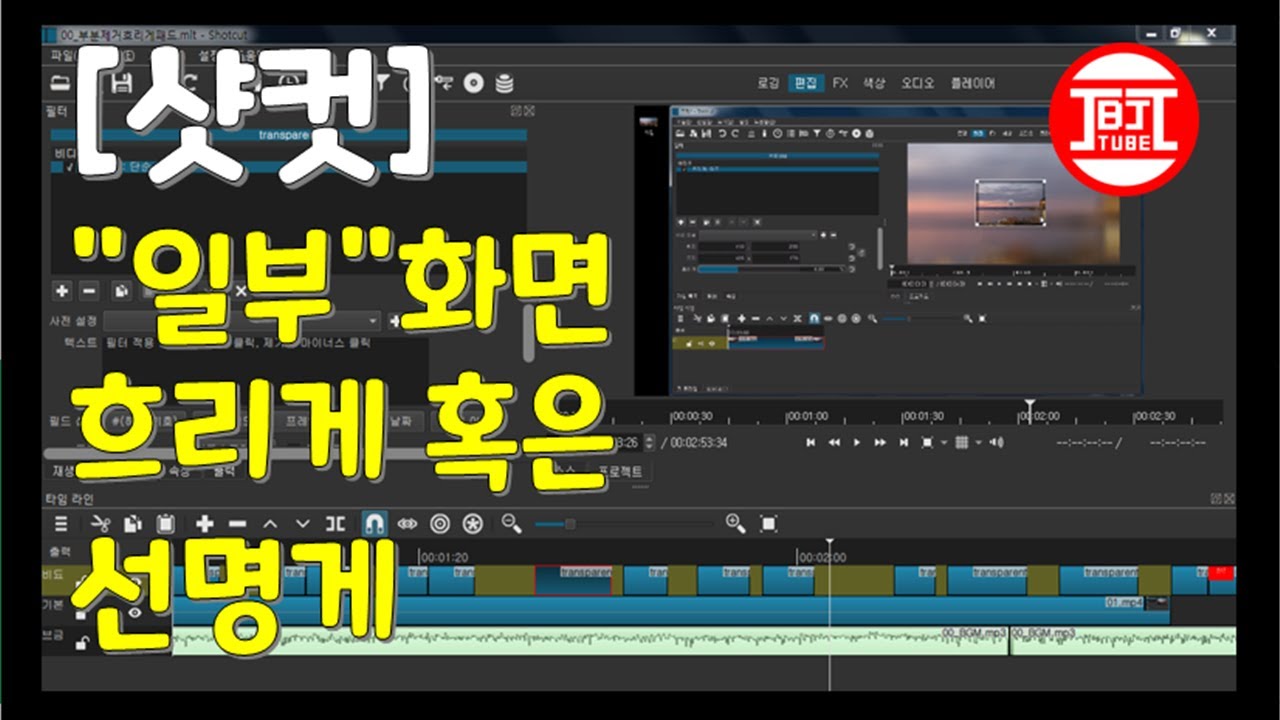The width and height of the screenshot is (1280, 720).
Task: Switch to the 오디오 layout
Action: 918,83
